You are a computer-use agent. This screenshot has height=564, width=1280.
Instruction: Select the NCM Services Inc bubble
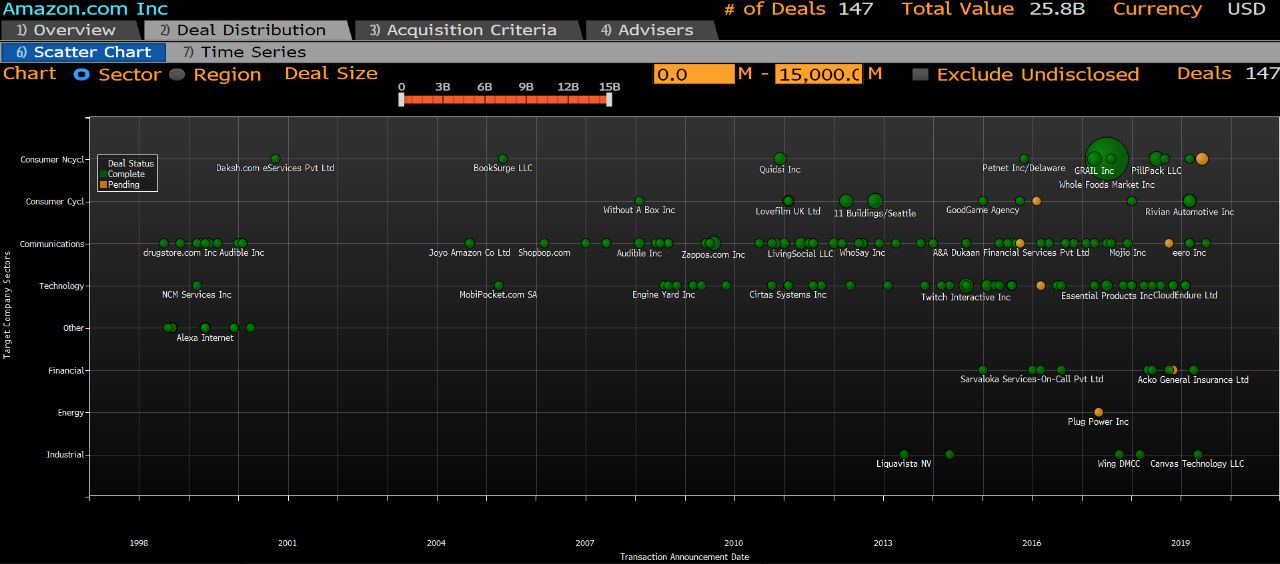tap(197, 285)
